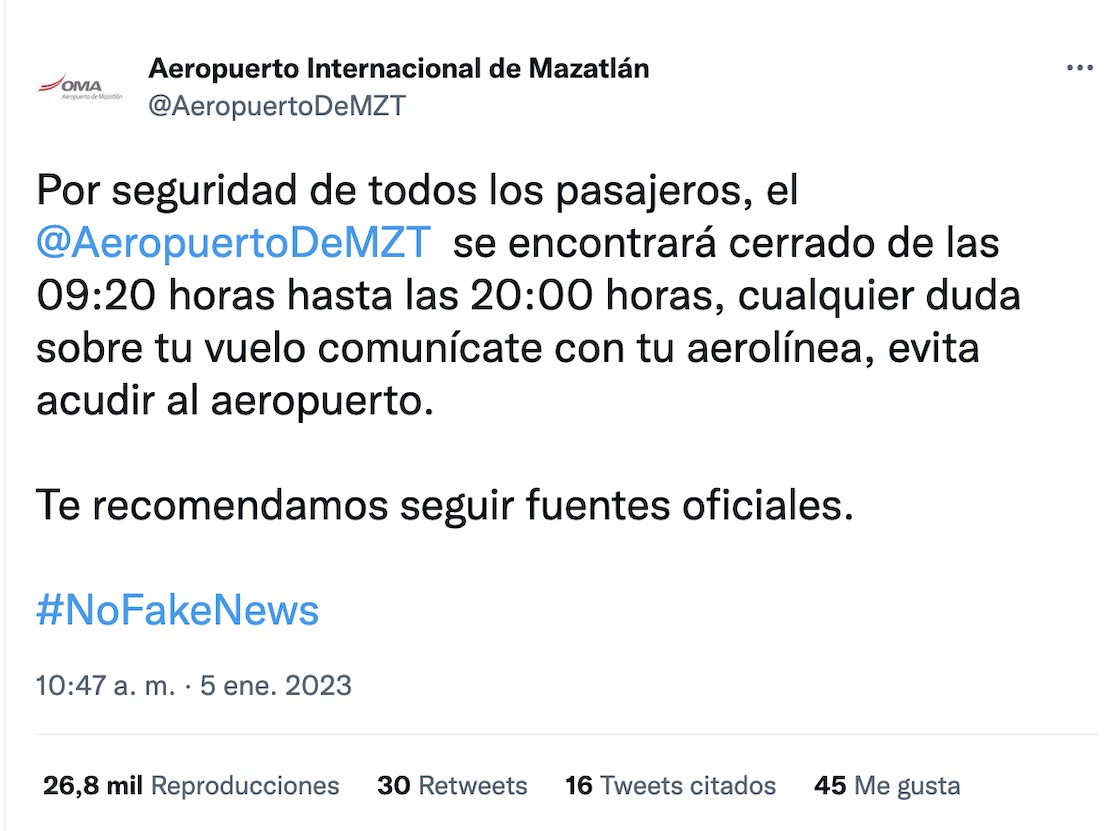Click the blue @AeropuertoDeMZT mention in the tweet
The image size is (1120, 831).
(234, 244)
